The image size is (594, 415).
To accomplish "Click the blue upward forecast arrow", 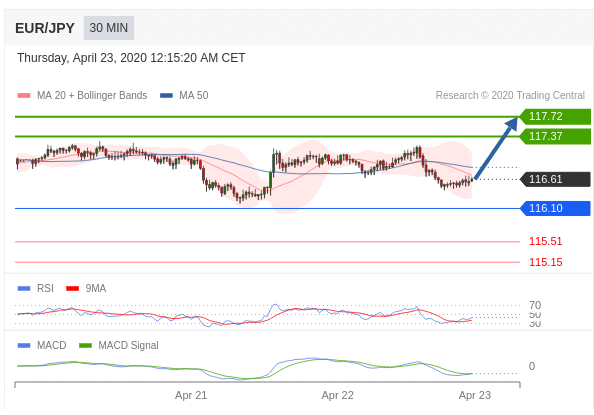I will (x=496, y=148).
